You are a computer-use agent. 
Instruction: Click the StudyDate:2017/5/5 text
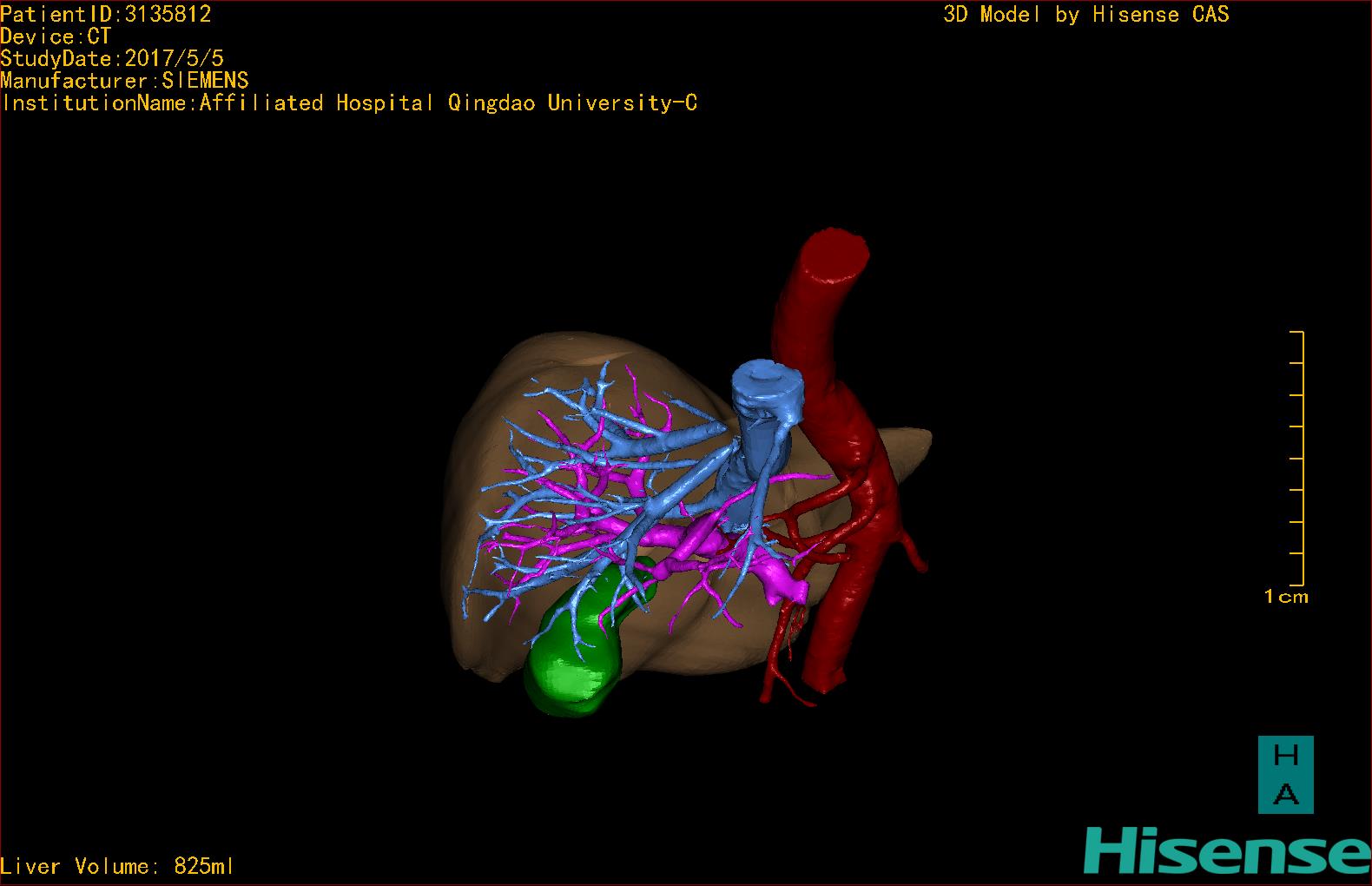click(x=112, y=58)
